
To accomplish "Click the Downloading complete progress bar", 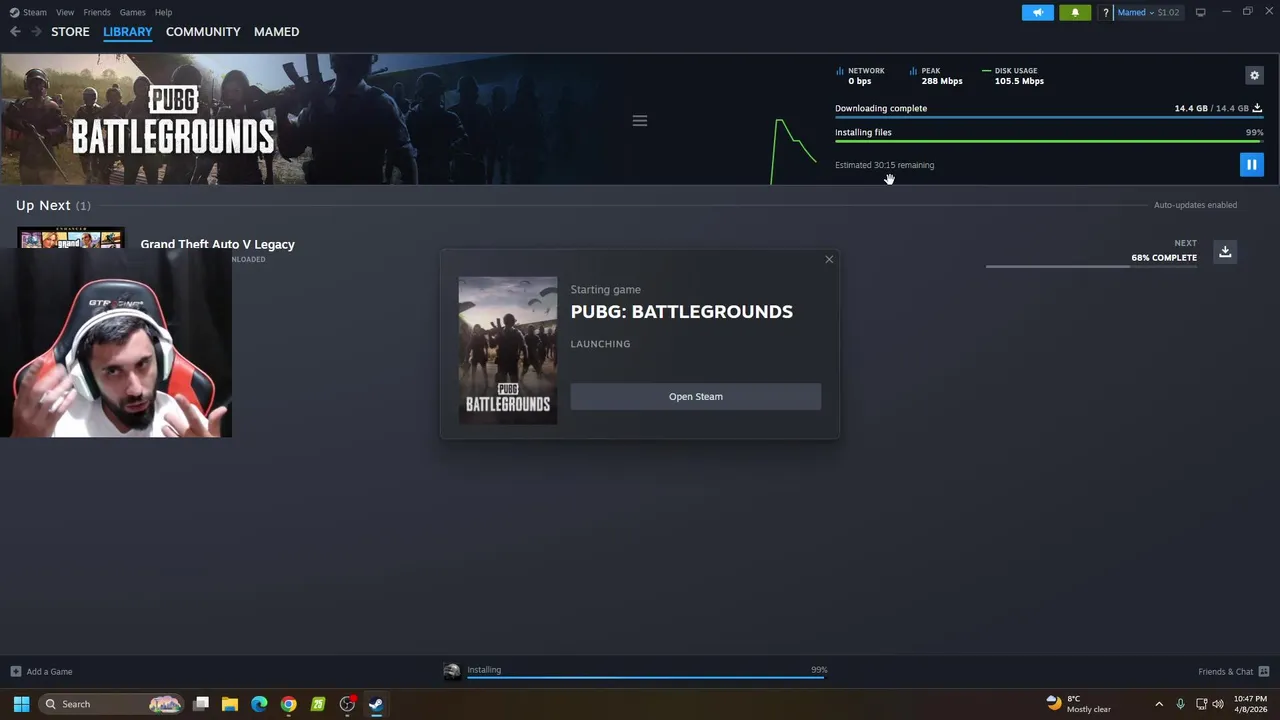I will 1049,117.
